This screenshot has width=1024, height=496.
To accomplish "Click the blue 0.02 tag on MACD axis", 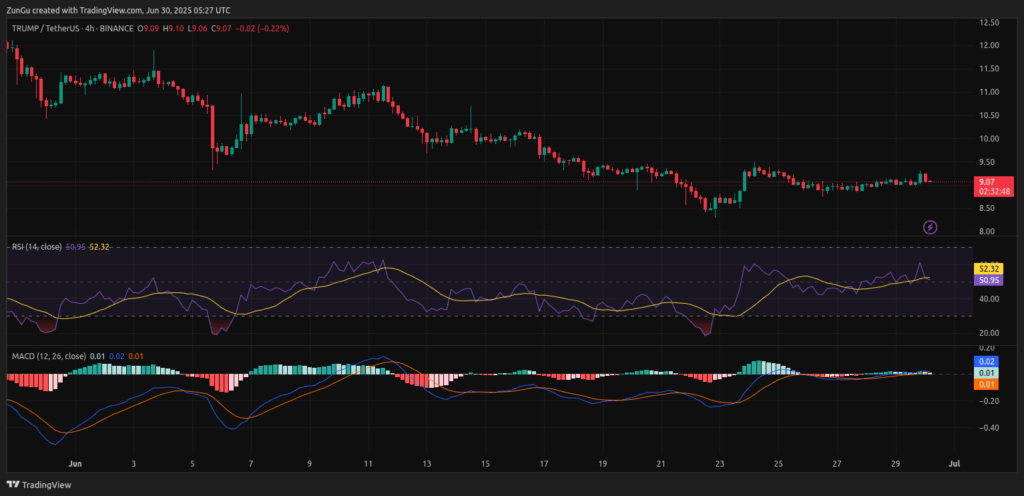I will 987,361.
